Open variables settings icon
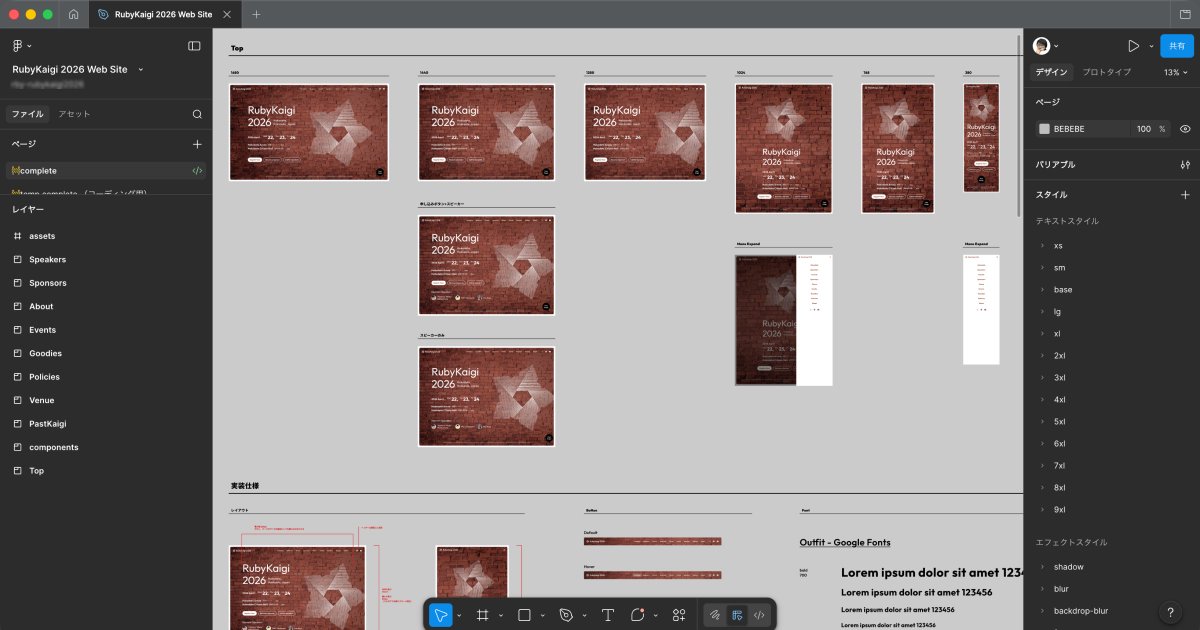 click(1185, 165)
